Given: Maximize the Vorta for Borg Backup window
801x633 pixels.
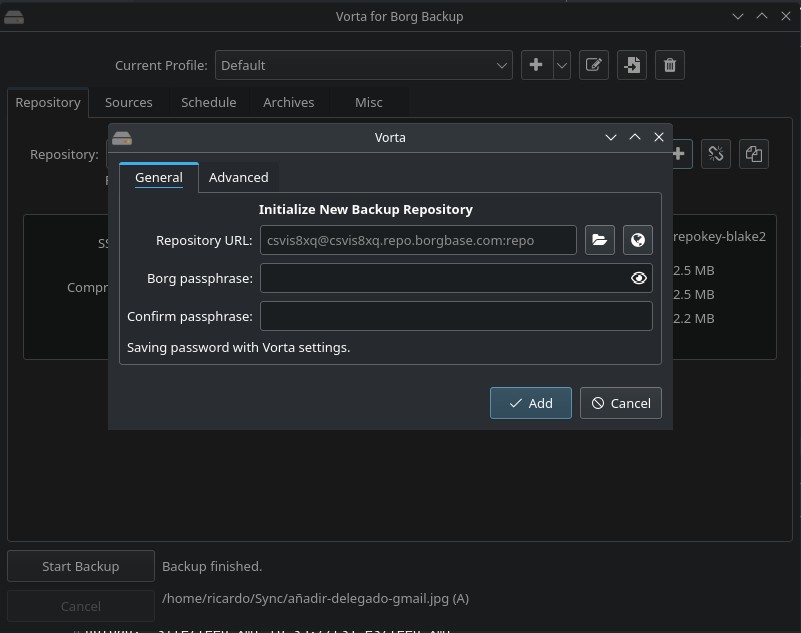Looking at the screenshot, I should click(762, 16).
